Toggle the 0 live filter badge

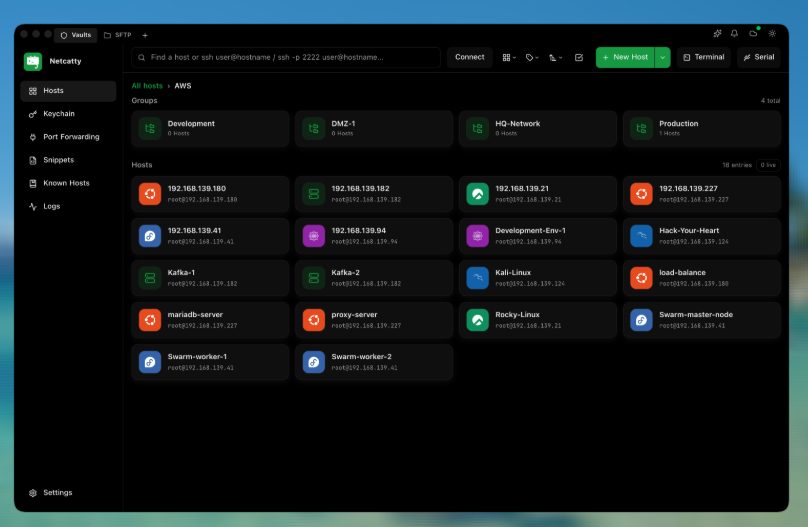click(x=768, y=165)
